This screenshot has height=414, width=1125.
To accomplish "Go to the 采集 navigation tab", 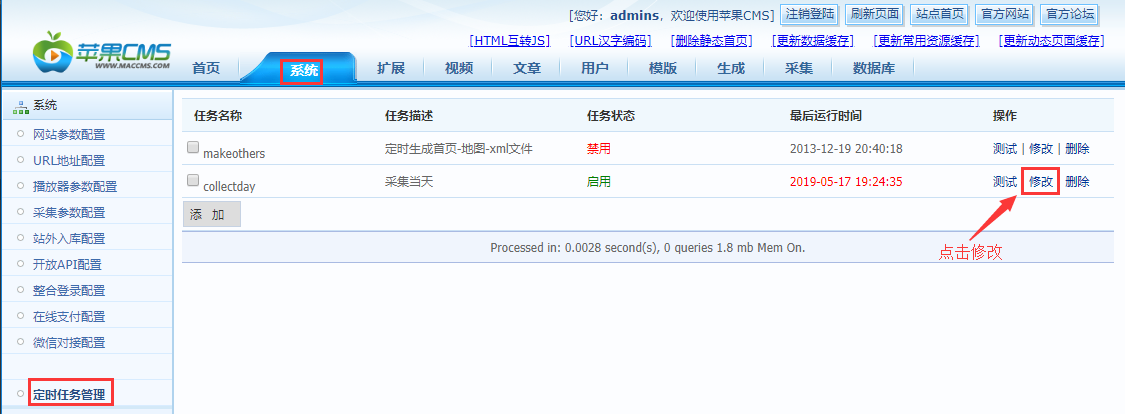I will click(798, 69).
